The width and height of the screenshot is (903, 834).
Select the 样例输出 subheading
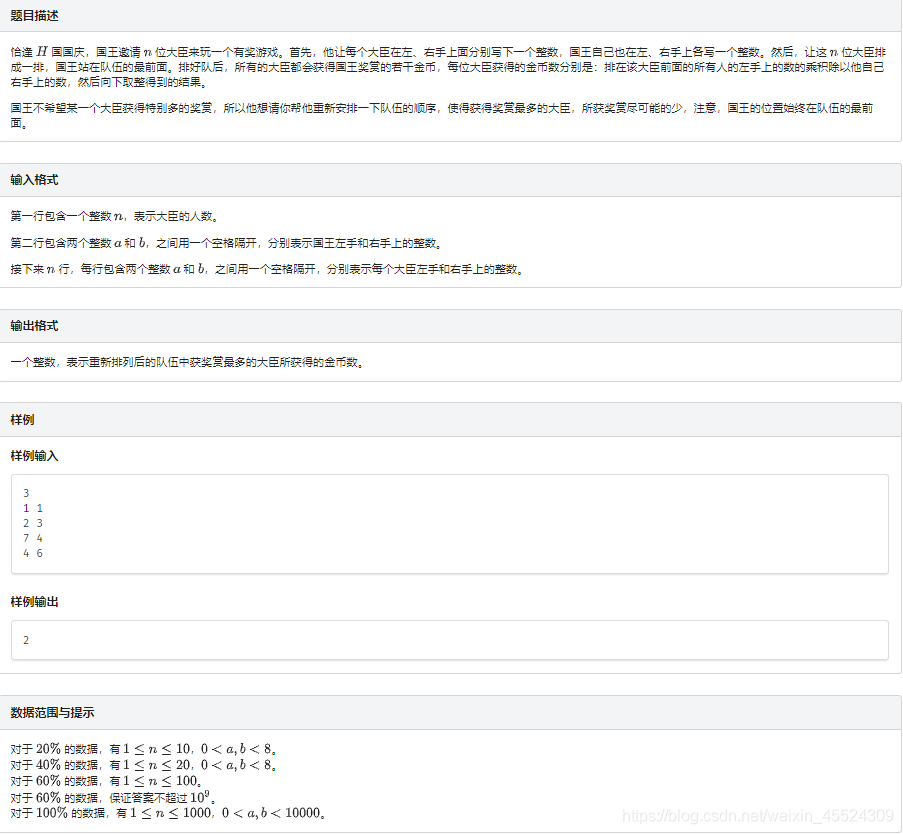point(35,602)
